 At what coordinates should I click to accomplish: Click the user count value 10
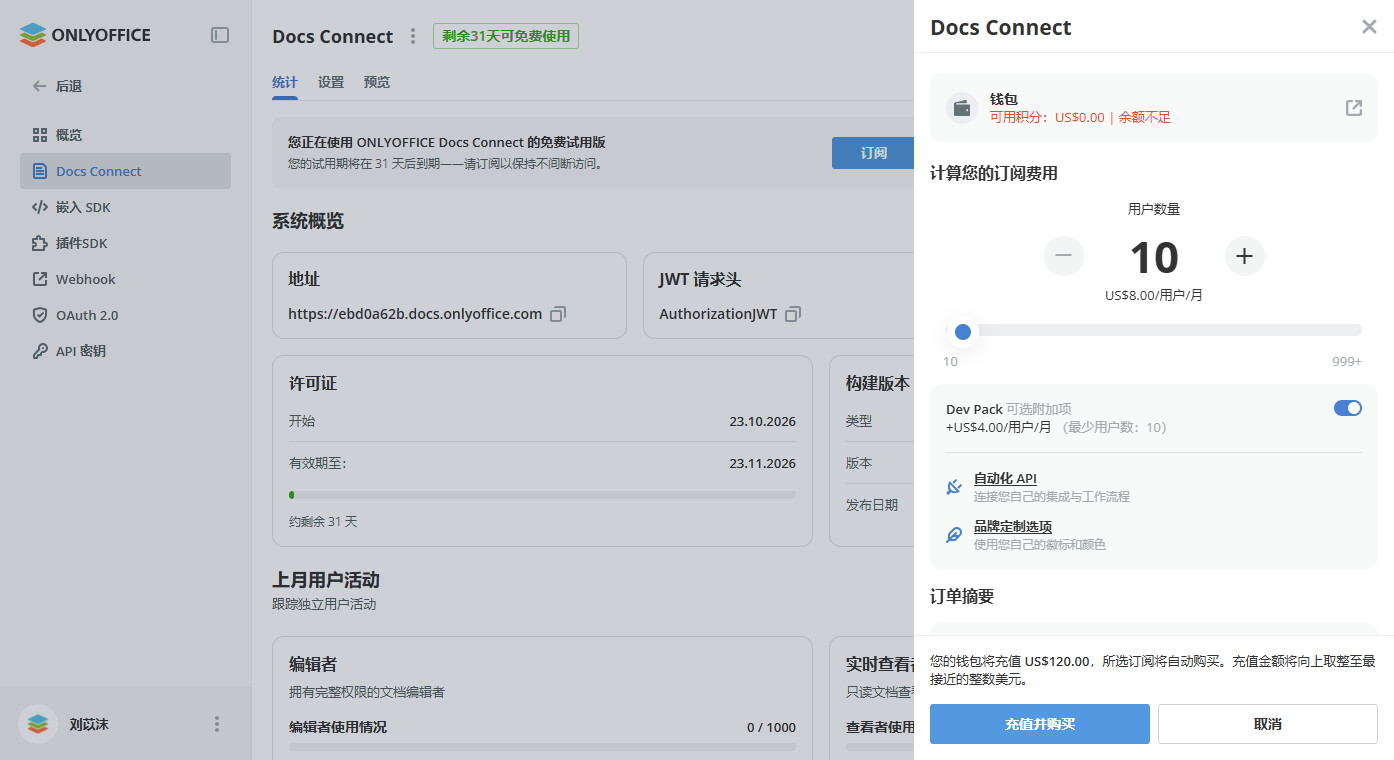click(1154, 258)
